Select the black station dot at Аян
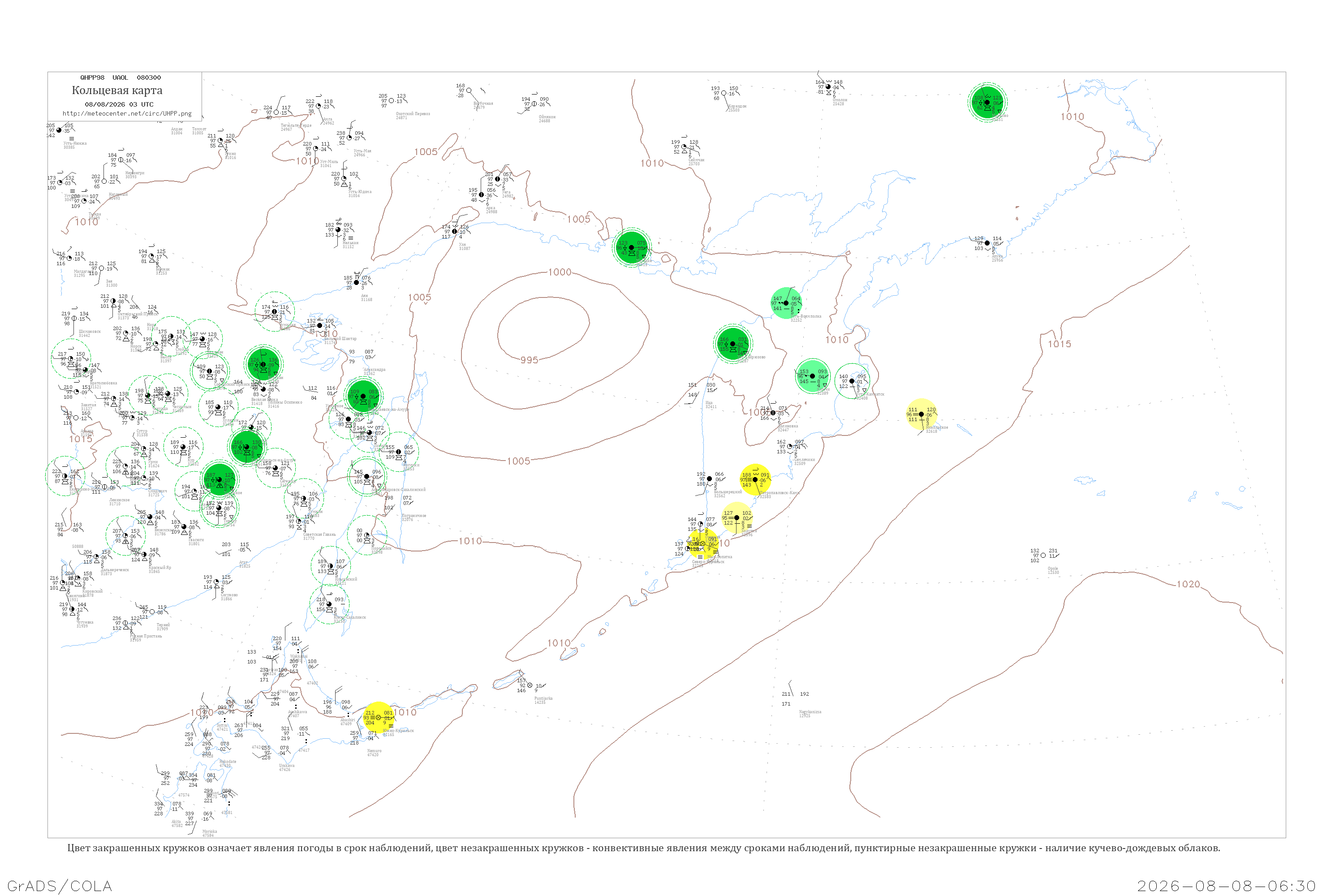The width and height of the screenshot is (1344, 896). 357,283
